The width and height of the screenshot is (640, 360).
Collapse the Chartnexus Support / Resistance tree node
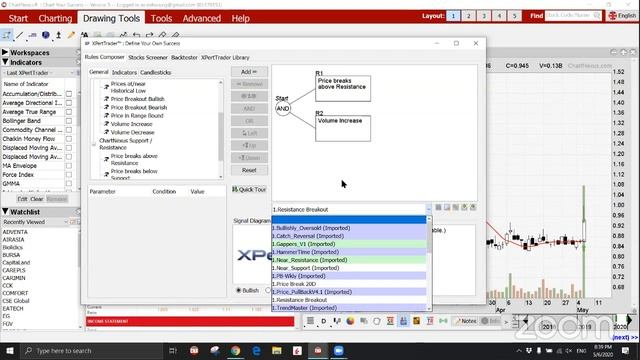coord(93,144)
